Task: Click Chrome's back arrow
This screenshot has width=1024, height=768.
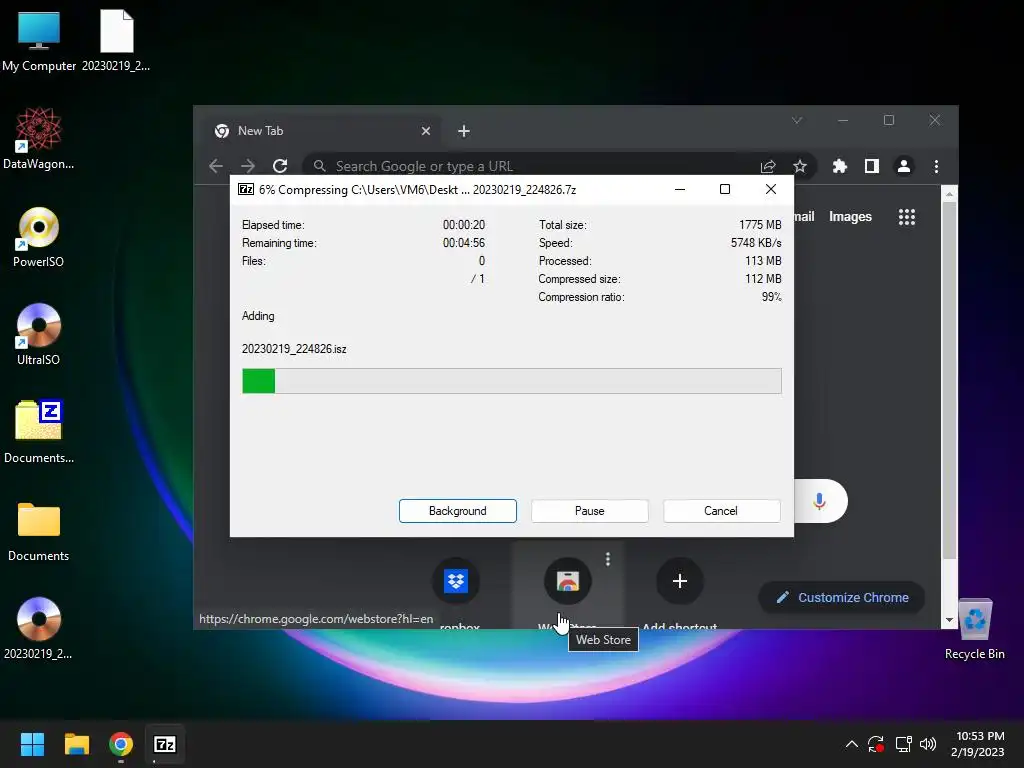Action: click(216, 166)
